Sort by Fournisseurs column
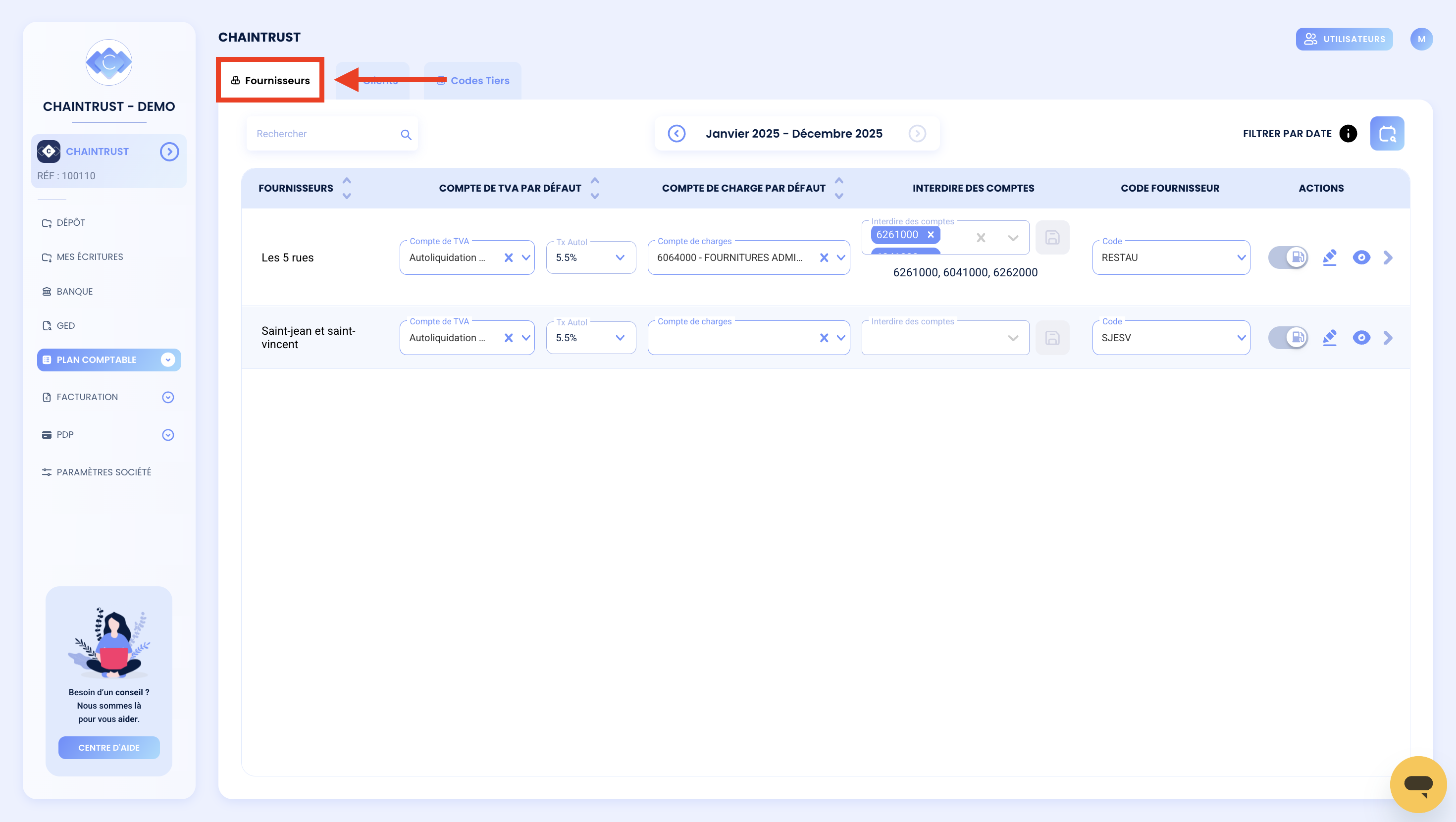1456x822 pixels. pyautogui.click(x=347, y=188)
